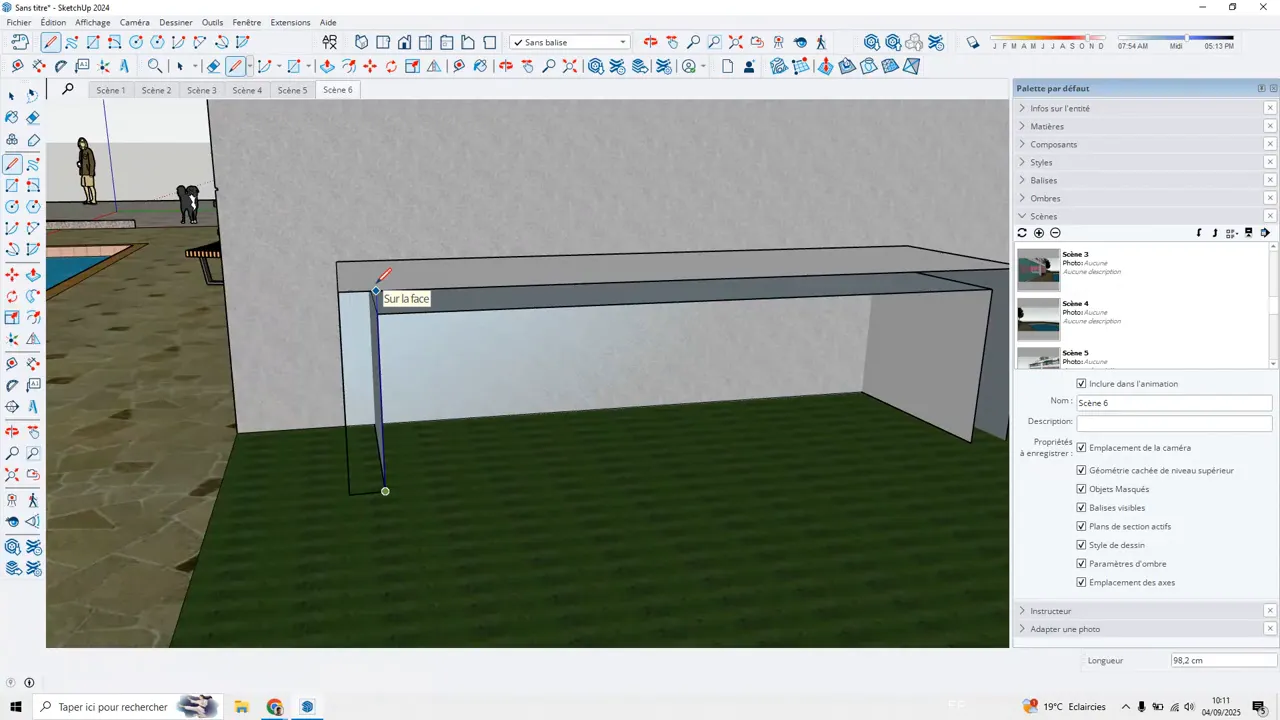Switch to Scène 1 tab
Image resolution: width=1280 pixels, height=720 pixels.
pyautogui.click(x=111, y=90)
